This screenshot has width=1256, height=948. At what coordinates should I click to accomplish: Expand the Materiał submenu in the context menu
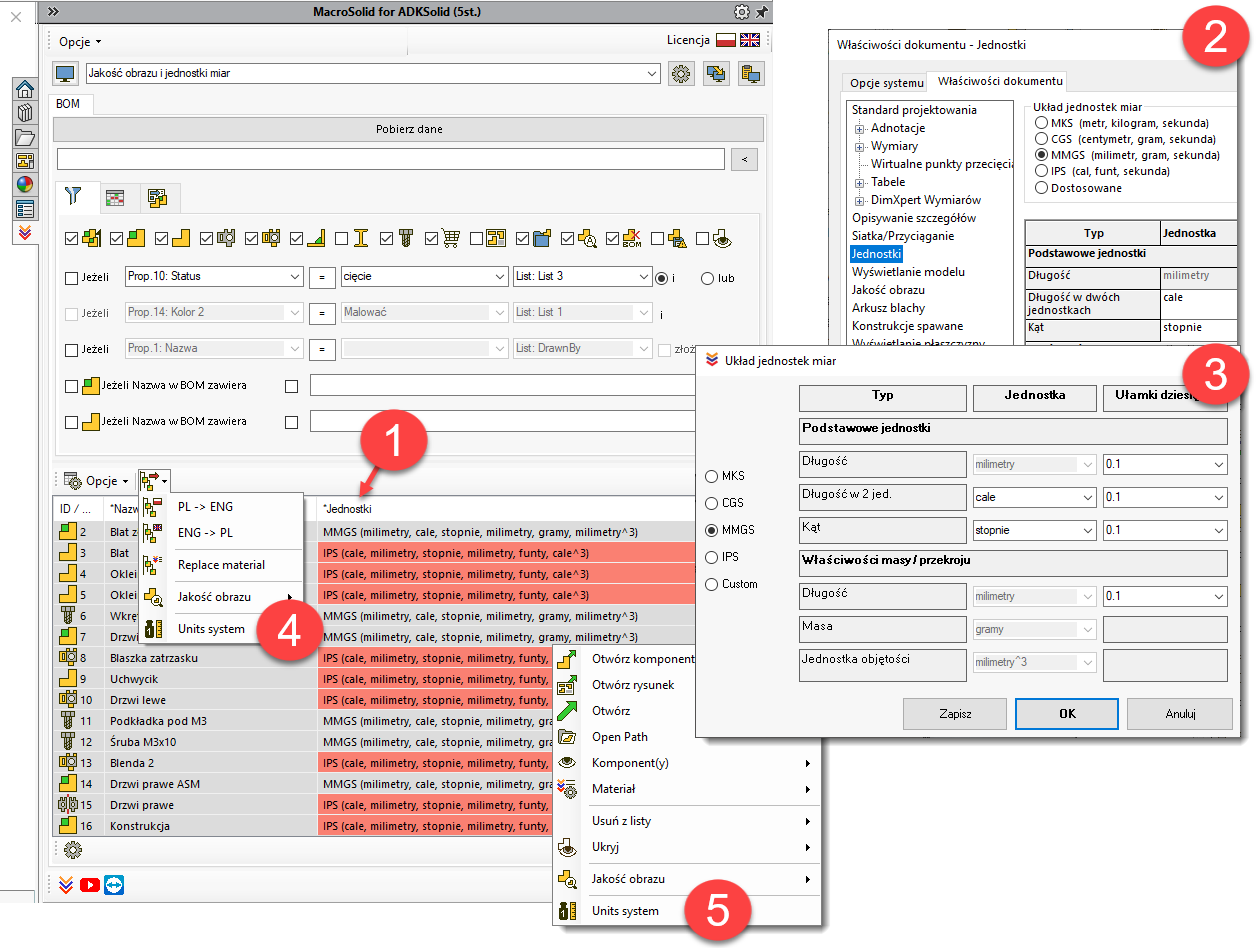pos(686,789)
